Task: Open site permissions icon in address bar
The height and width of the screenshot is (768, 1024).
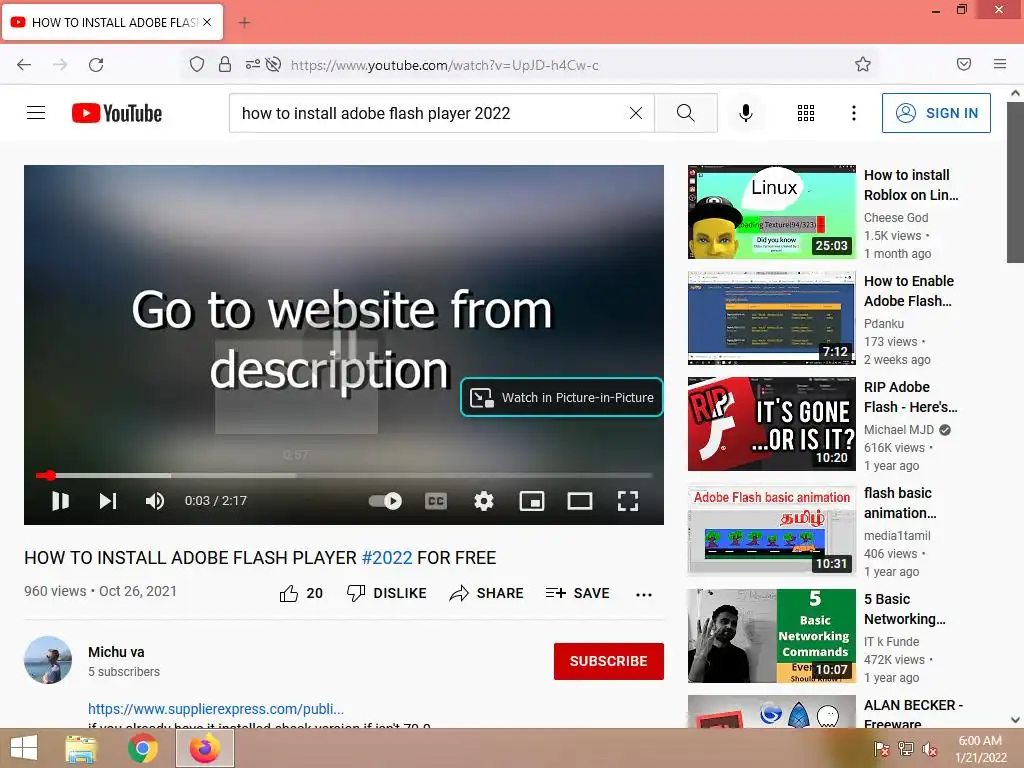Action: (x=252, y=64)
